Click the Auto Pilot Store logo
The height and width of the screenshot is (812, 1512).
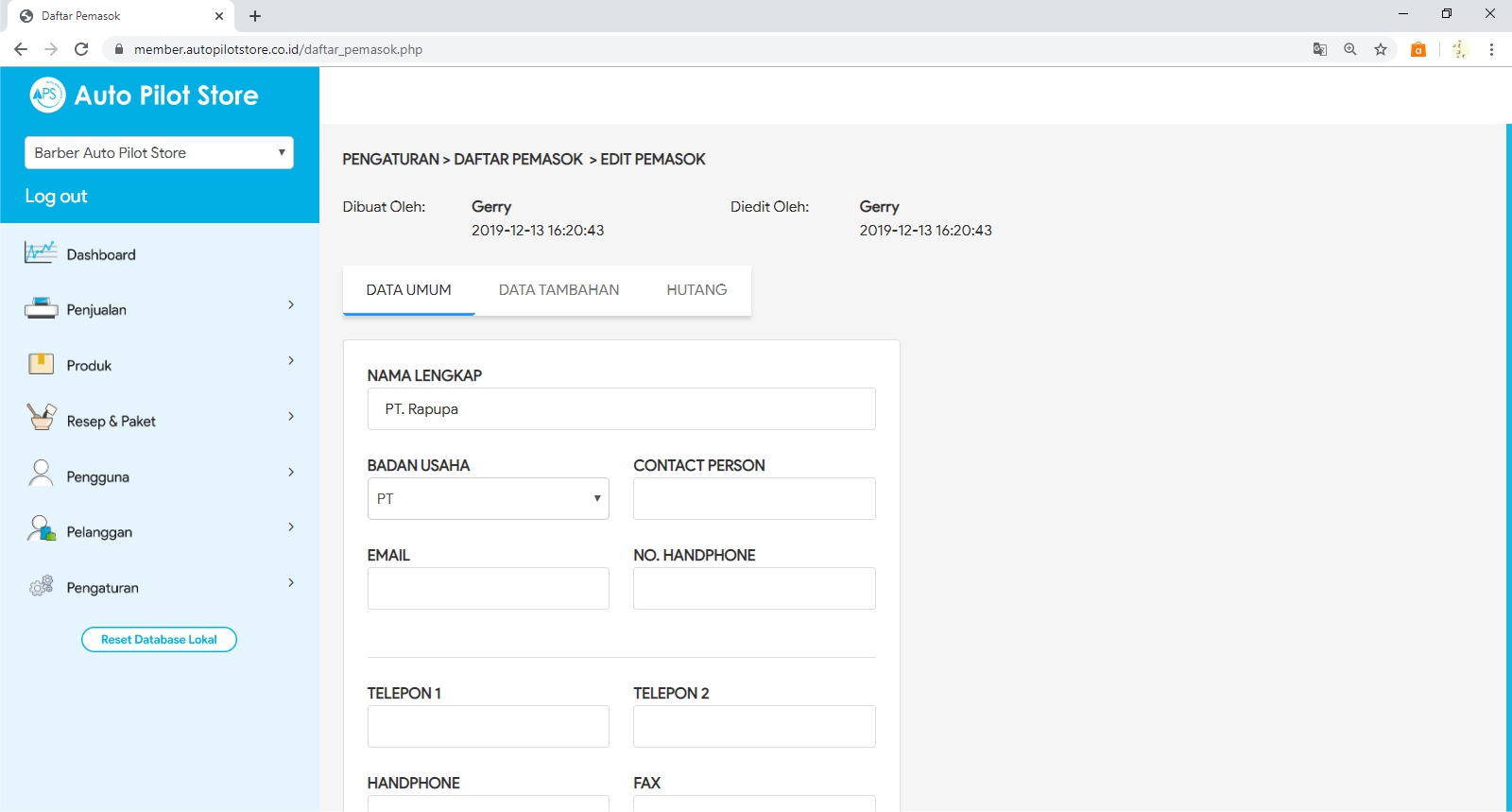(x=48, y=95)
